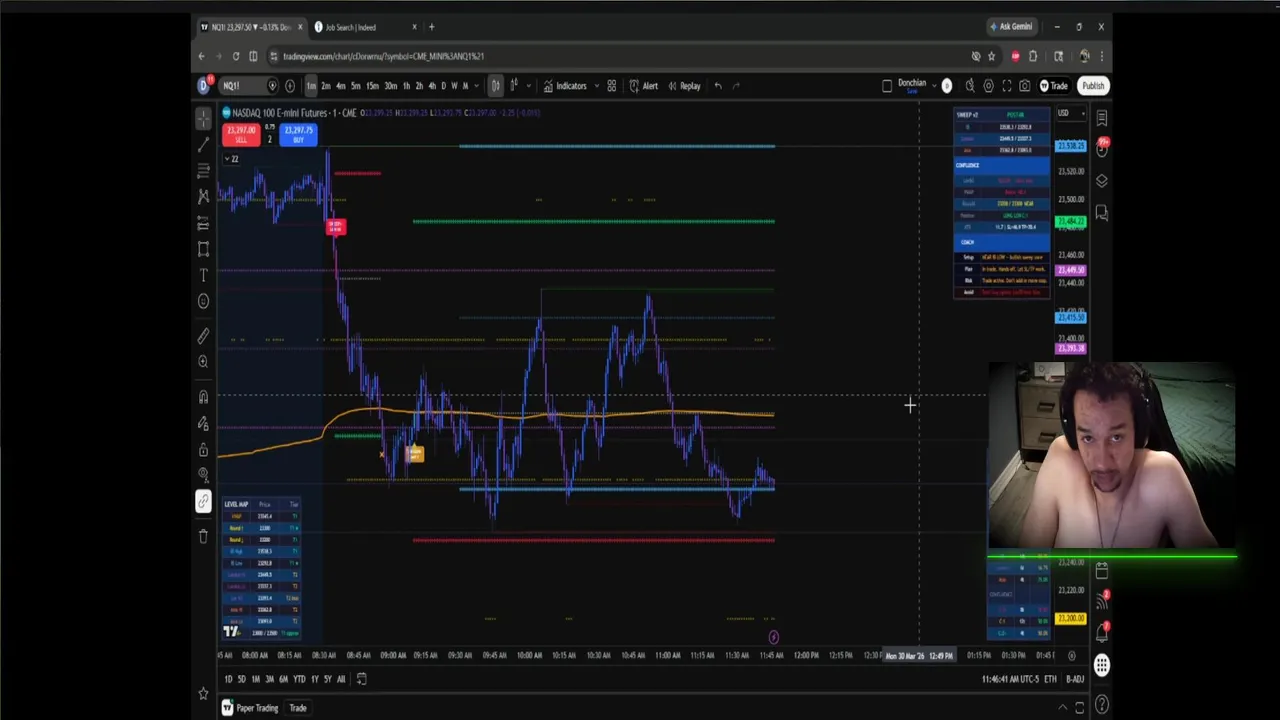Viewport: 1280px width, 720px height.
Task: Click the Ask Gemini button
Action: point(1012,27)
